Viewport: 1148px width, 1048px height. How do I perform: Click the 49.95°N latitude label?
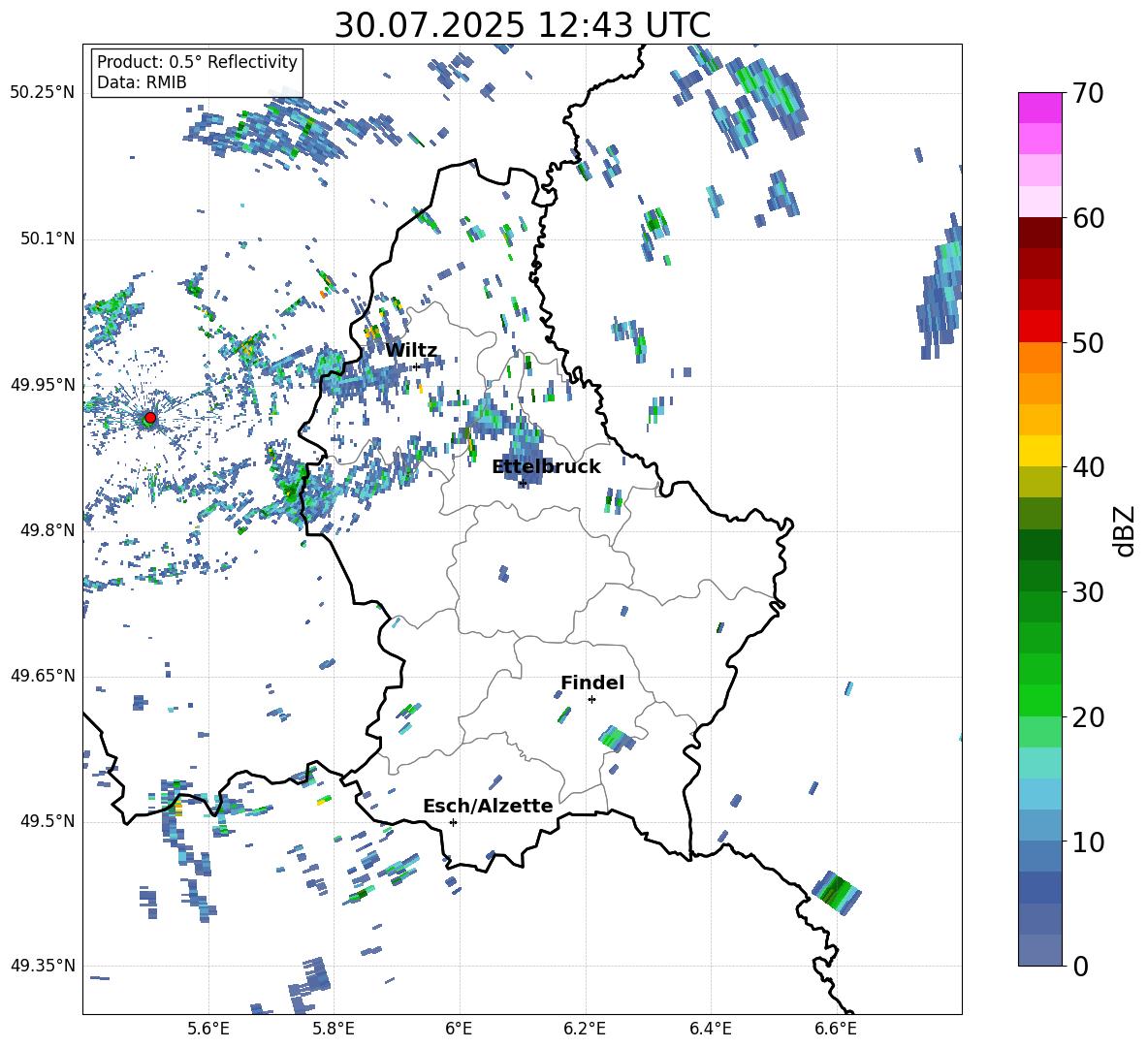tap(43, 384)
